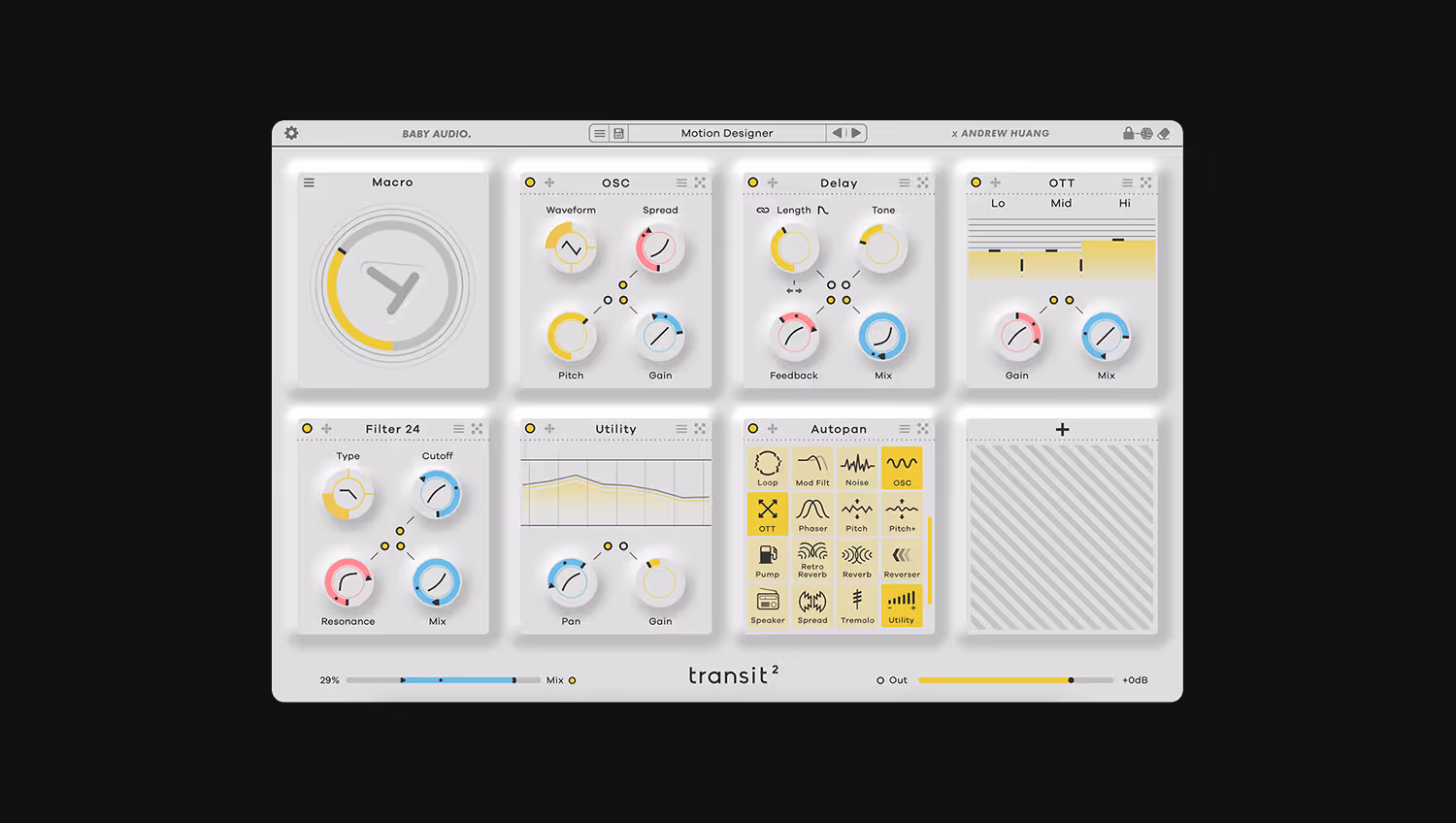Select the OTT effect tile
Screen dimensions: 1456x823
pos(768,513)
